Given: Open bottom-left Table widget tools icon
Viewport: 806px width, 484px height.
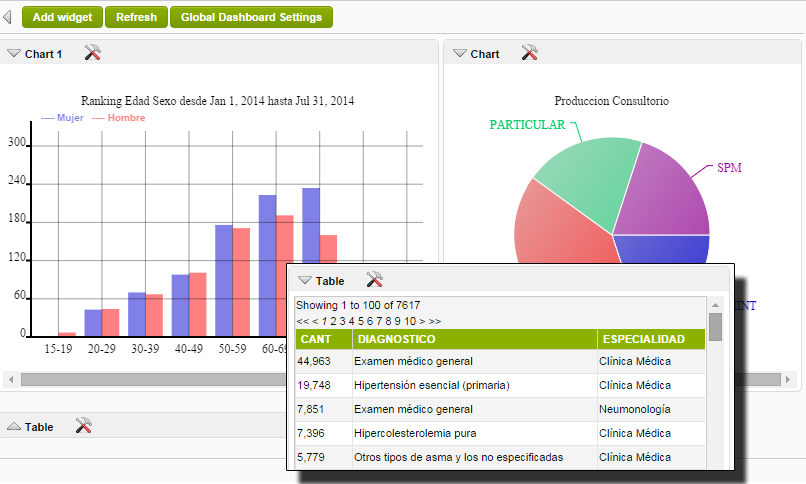Looking at the screenshot, I should (x=84, y=426).
